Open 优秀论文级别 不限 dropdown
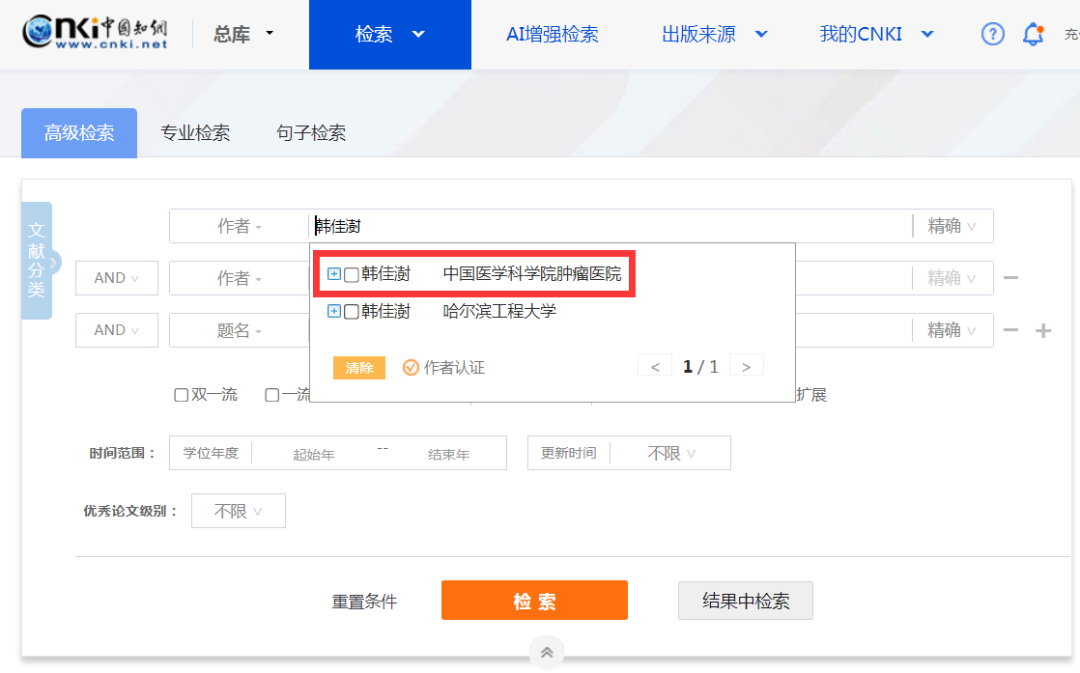The width and height of the screenshot is (1080, 673). [238, 511]
